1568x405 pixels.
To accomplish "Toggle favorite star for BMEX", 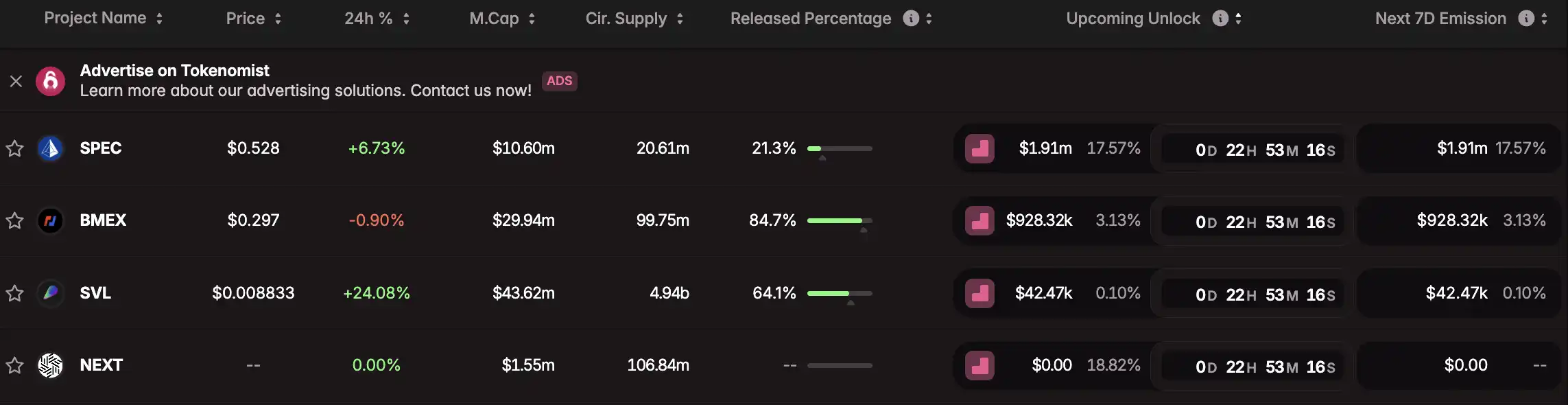I will coord(15,220).
